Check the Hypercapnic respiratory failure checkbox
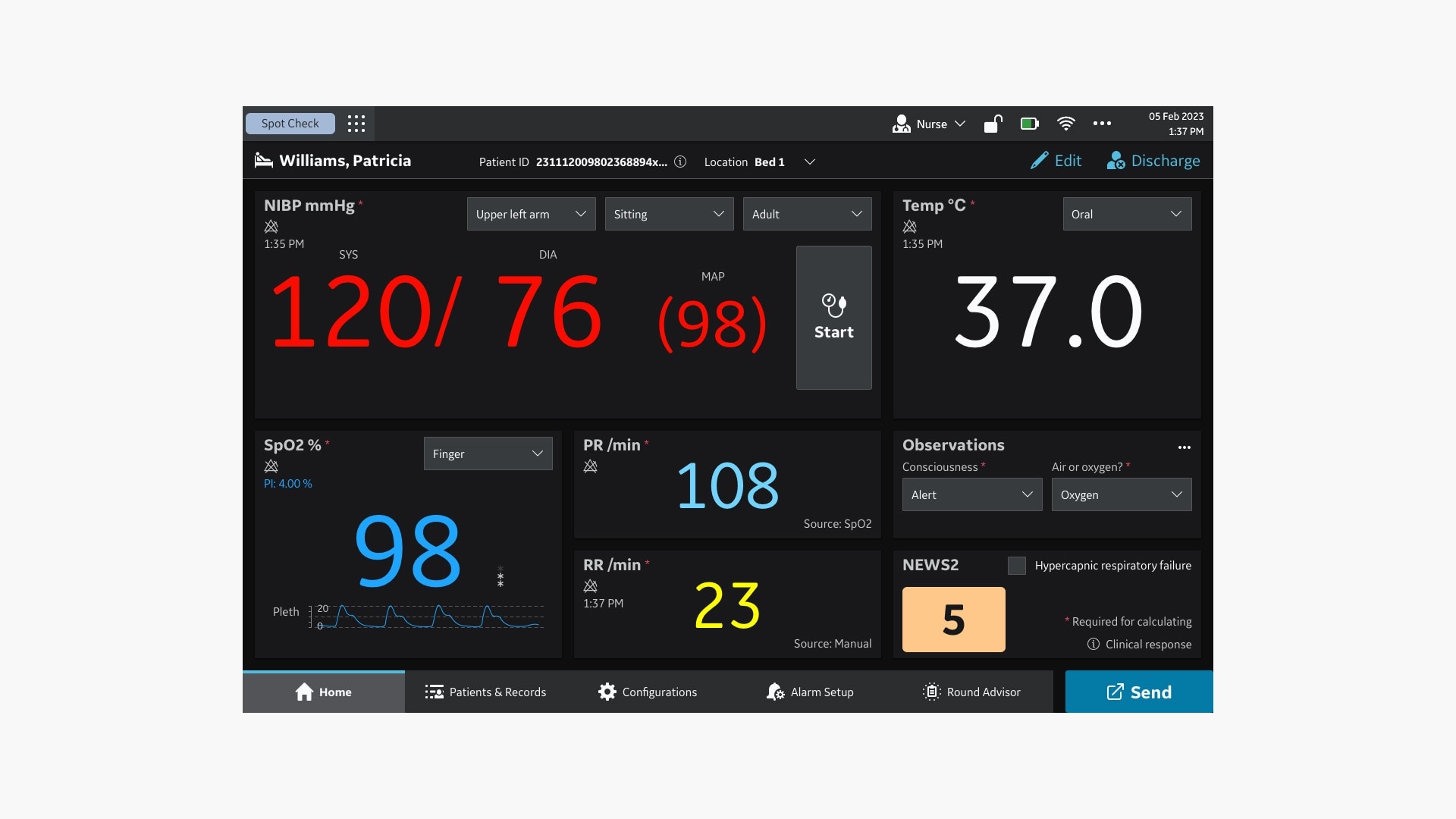 pos(1017,566)
